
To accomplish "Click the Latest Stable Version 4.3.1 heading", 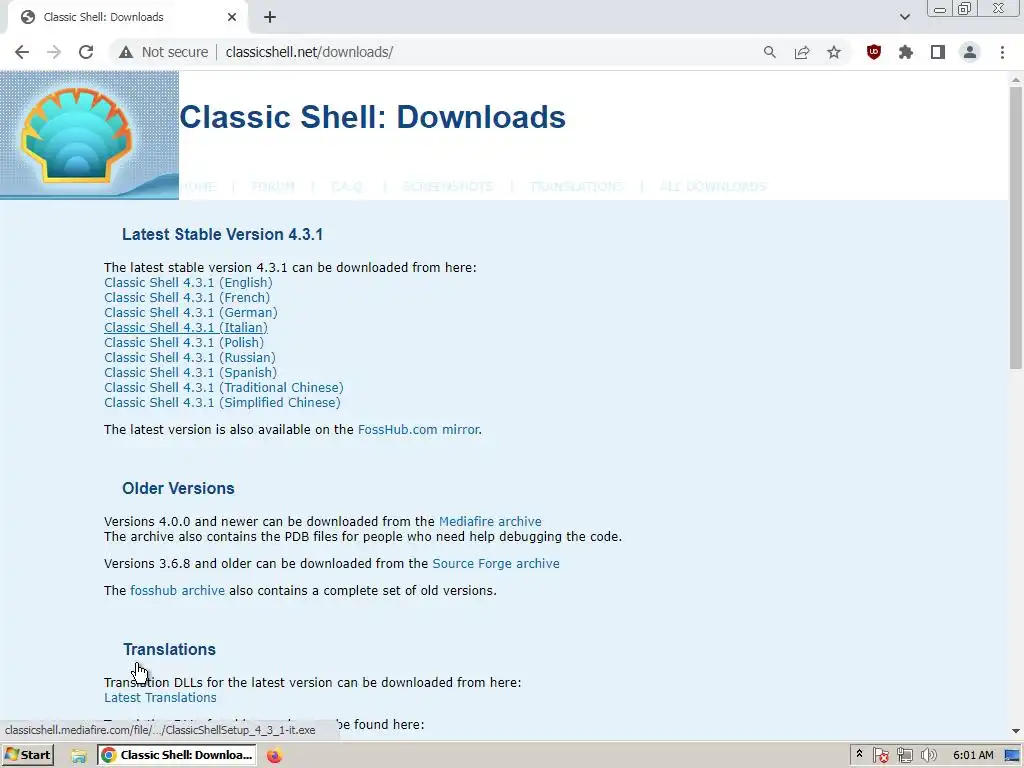I will pos(223,234).
